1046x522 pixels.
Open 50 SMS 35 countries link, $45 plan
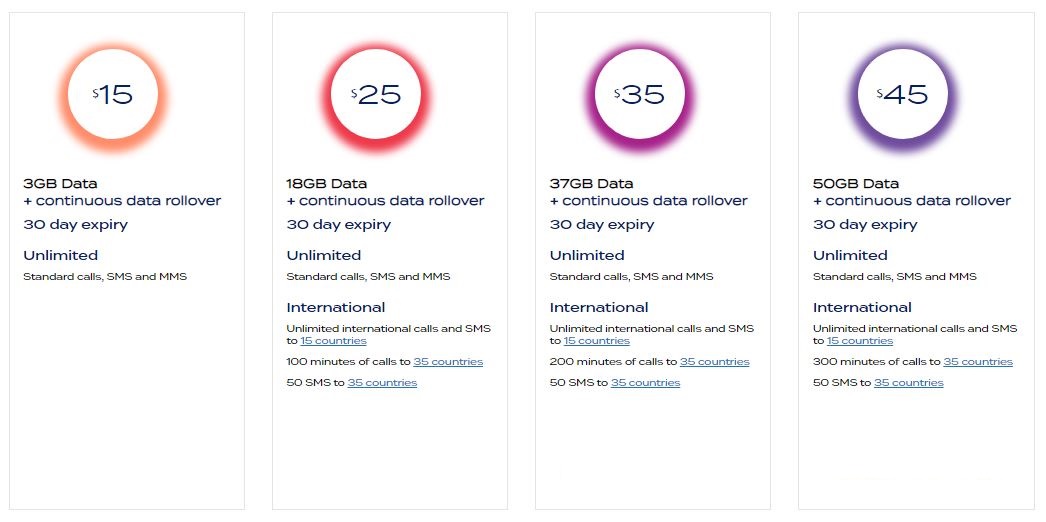click(908, 383)
